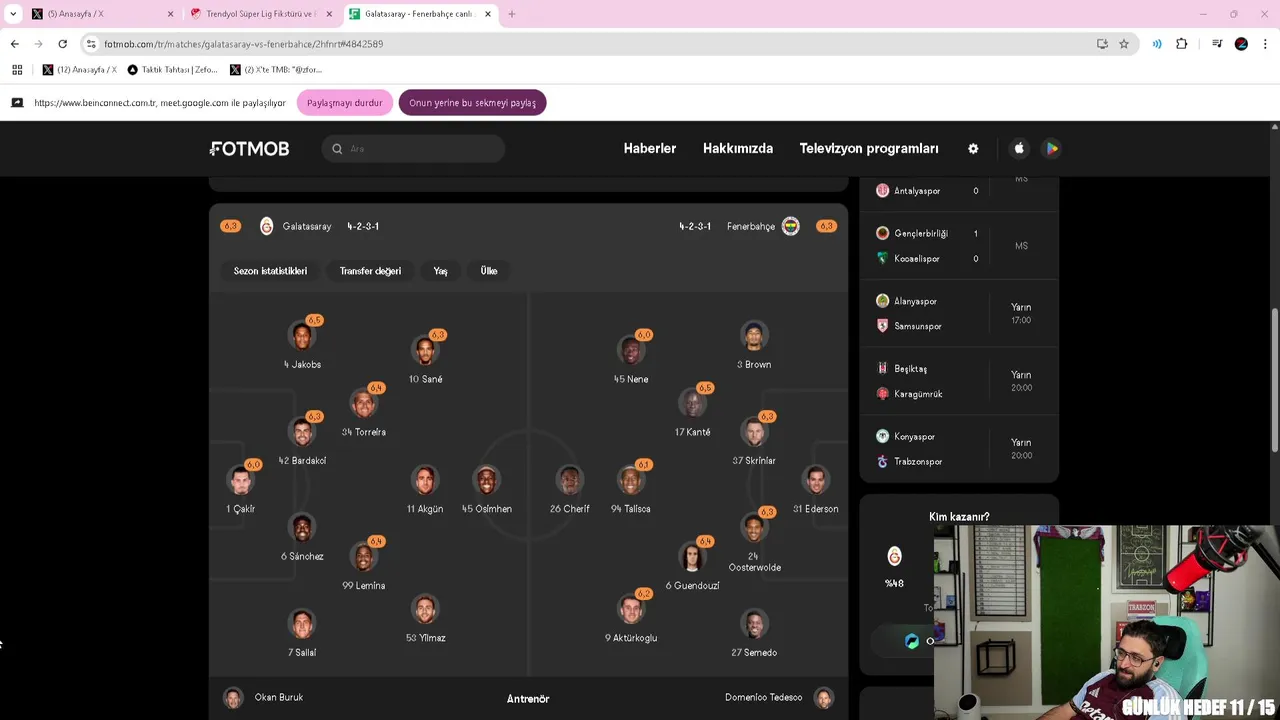Click the Fenerbahçe team name in header

(751, 227)
